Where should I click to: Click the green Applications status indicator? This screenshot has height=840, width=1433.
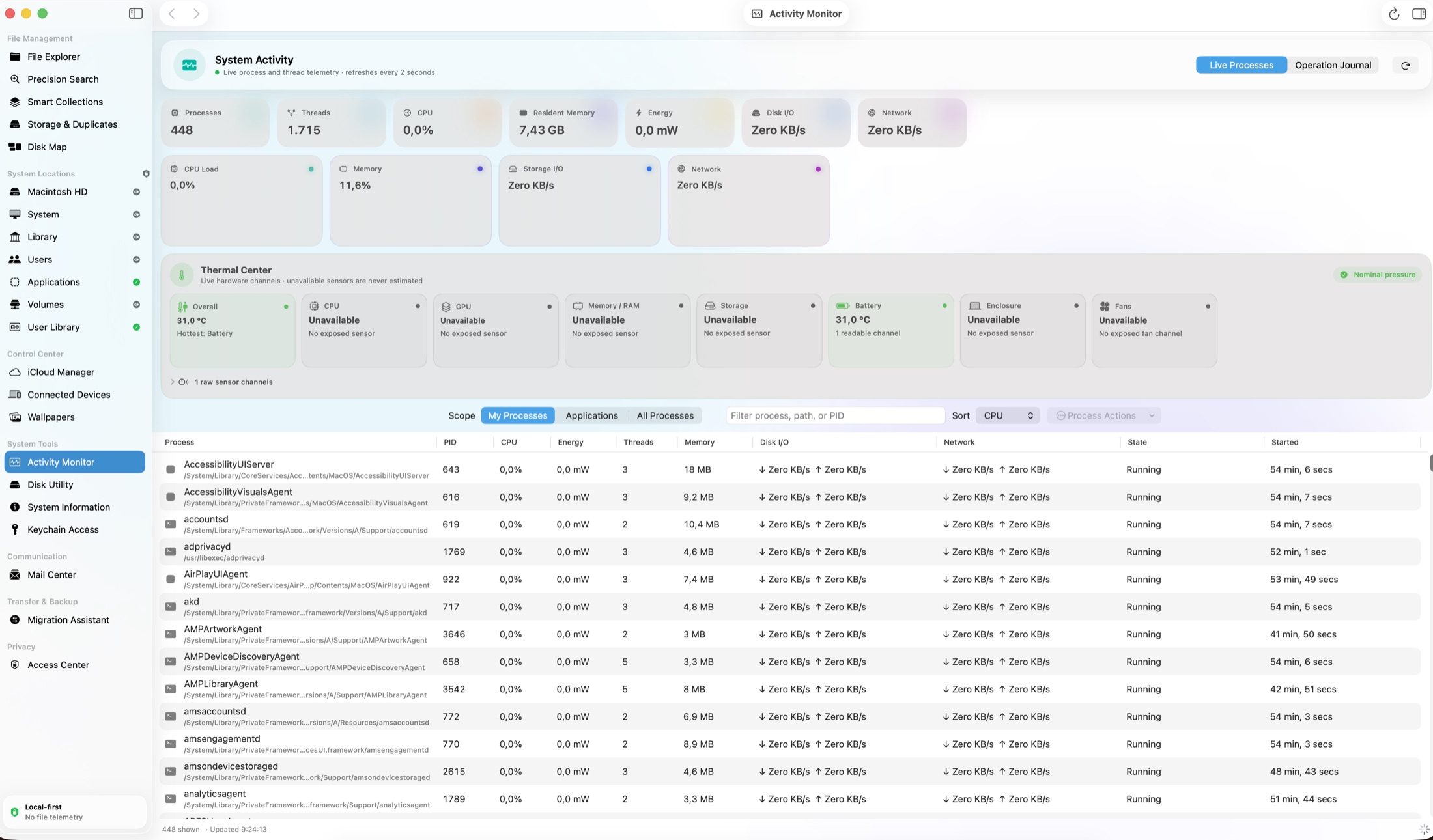coord(136,282)
